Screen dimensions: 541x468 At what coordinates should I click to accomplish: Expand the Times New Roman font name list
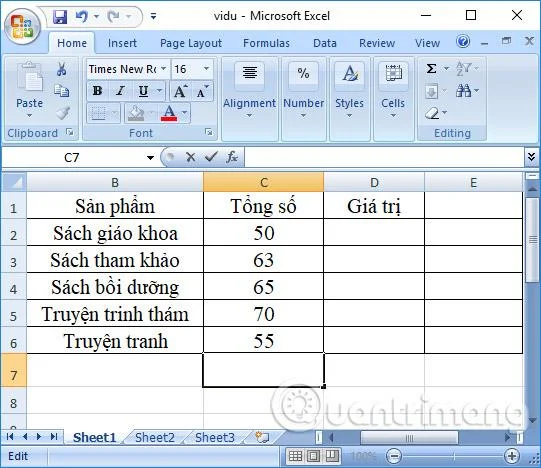click(x=164, y=69)
